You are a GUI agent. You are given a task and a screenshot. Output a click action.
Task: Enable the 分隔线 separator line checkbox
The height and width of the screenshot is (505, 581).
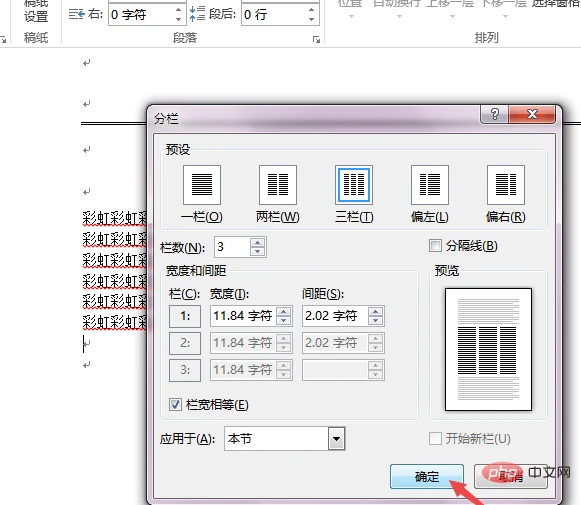point(435,245)
